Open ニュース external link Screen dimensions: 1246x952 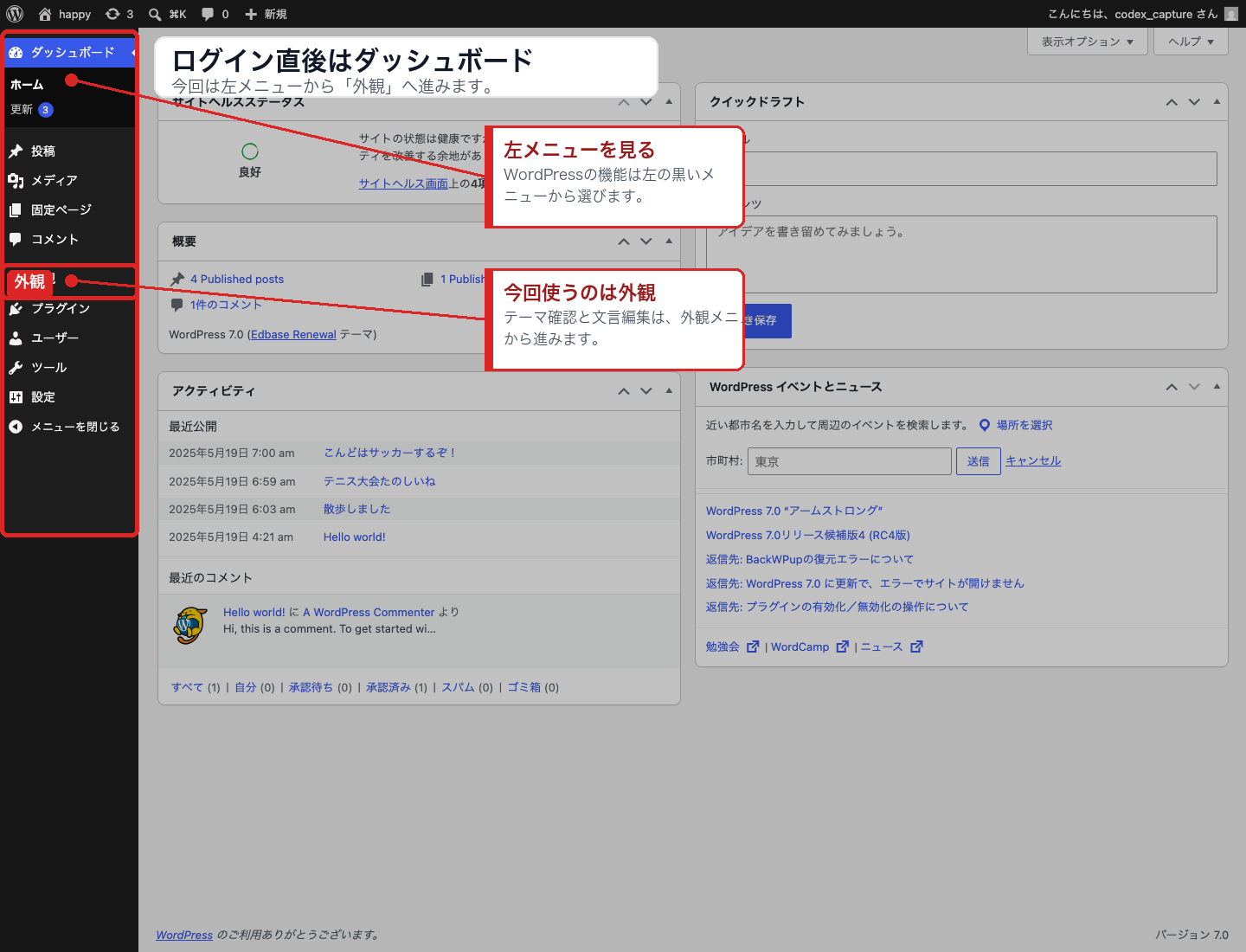(x=891, y=646)
